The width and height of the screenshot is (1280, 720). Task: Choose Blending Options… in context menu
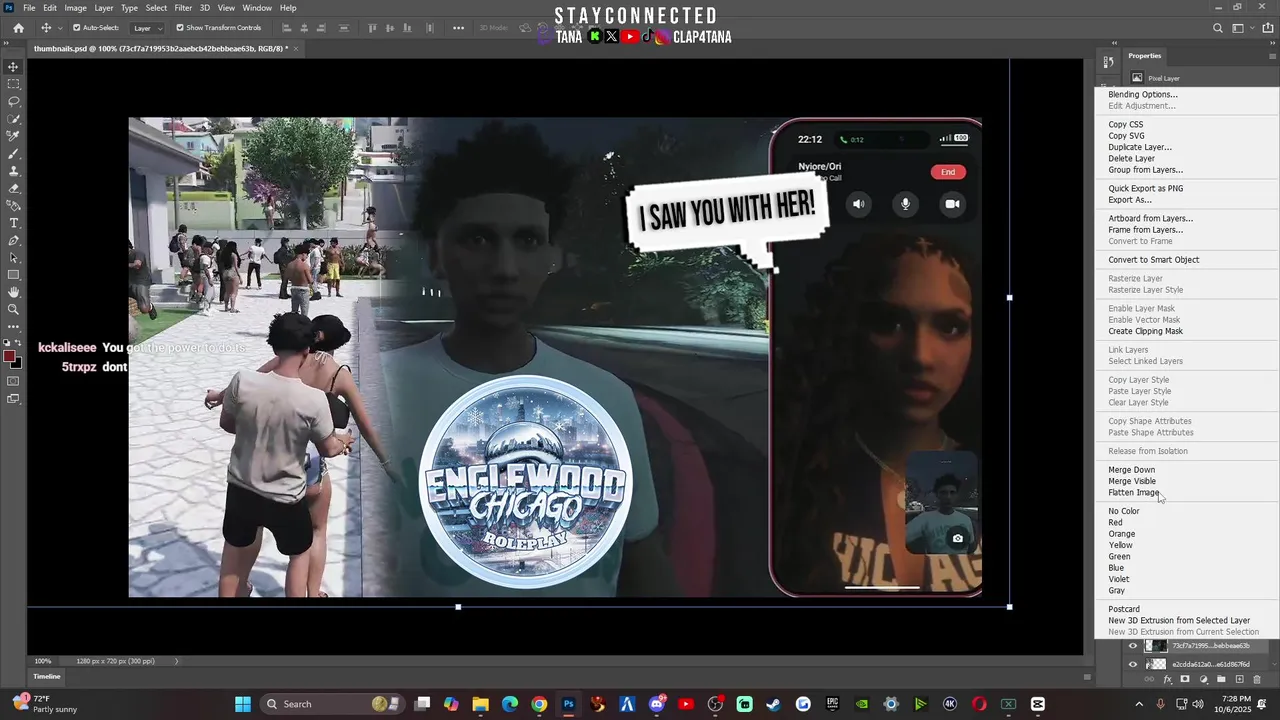pos(1143,95)
